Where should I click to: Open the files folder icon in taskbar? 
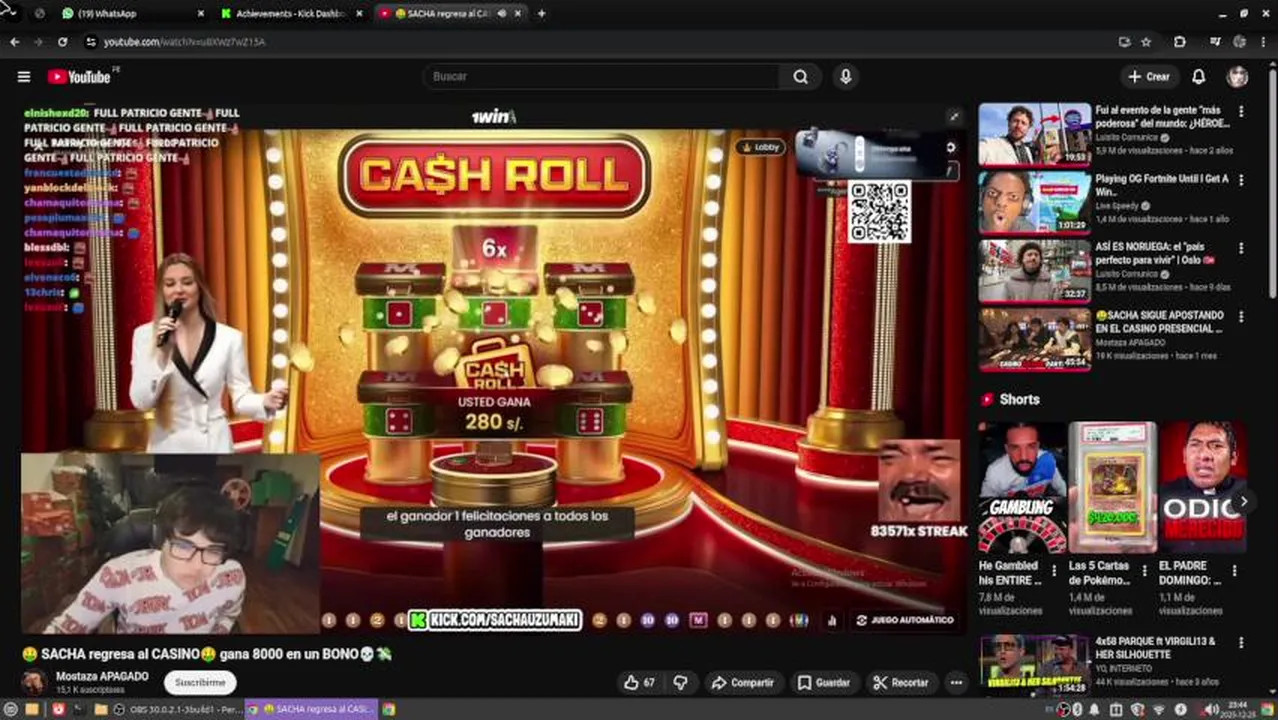101,709
